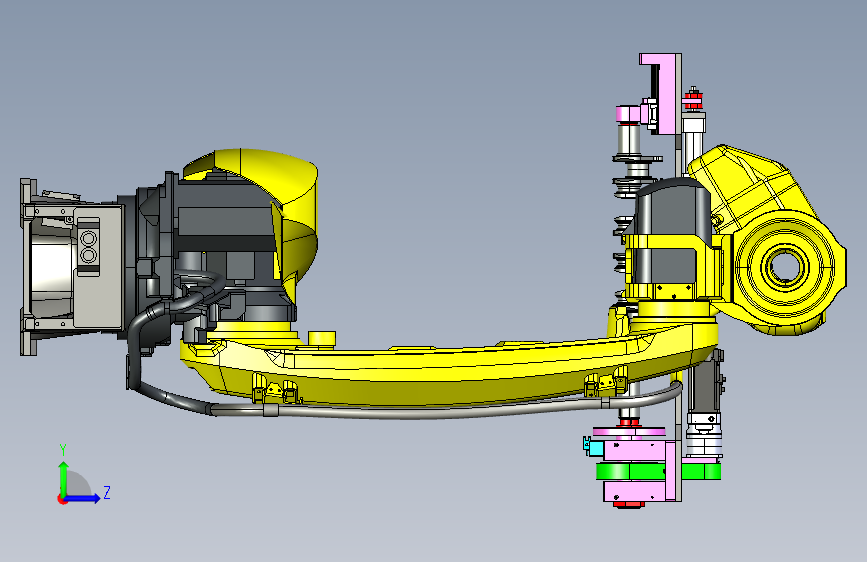Select the red bolt beneath bottom pink block
Image resolution: width=867 pixels, height=562 pixels.
(629, 504)
